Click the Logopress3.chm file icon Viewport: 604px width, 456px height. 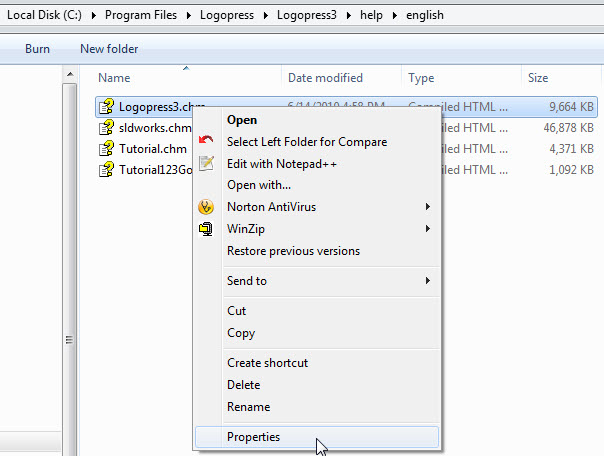[x=106, y=107]
